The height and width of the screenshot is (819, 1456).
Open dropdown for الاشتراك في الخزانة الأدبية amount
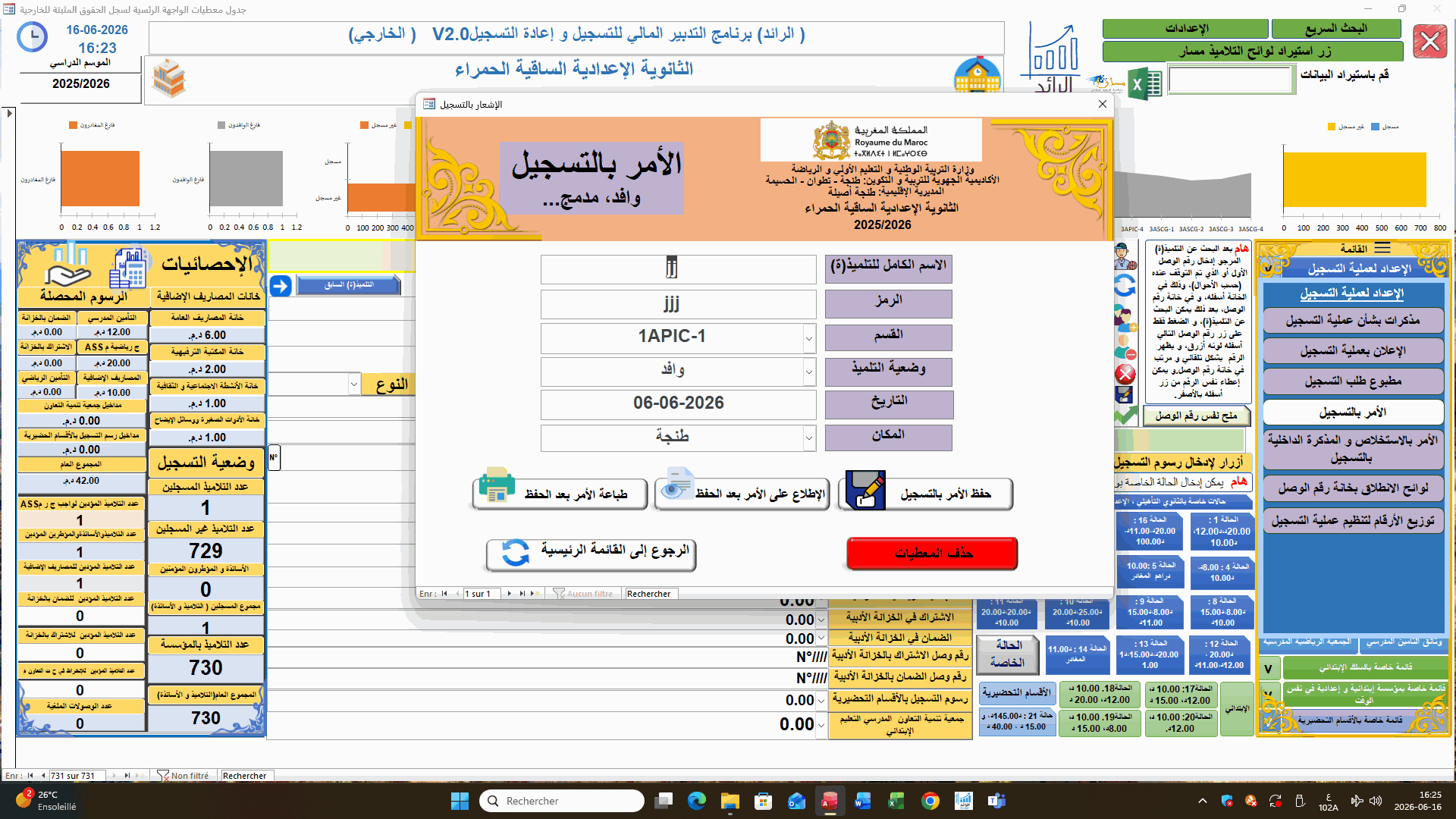(821, 620)
